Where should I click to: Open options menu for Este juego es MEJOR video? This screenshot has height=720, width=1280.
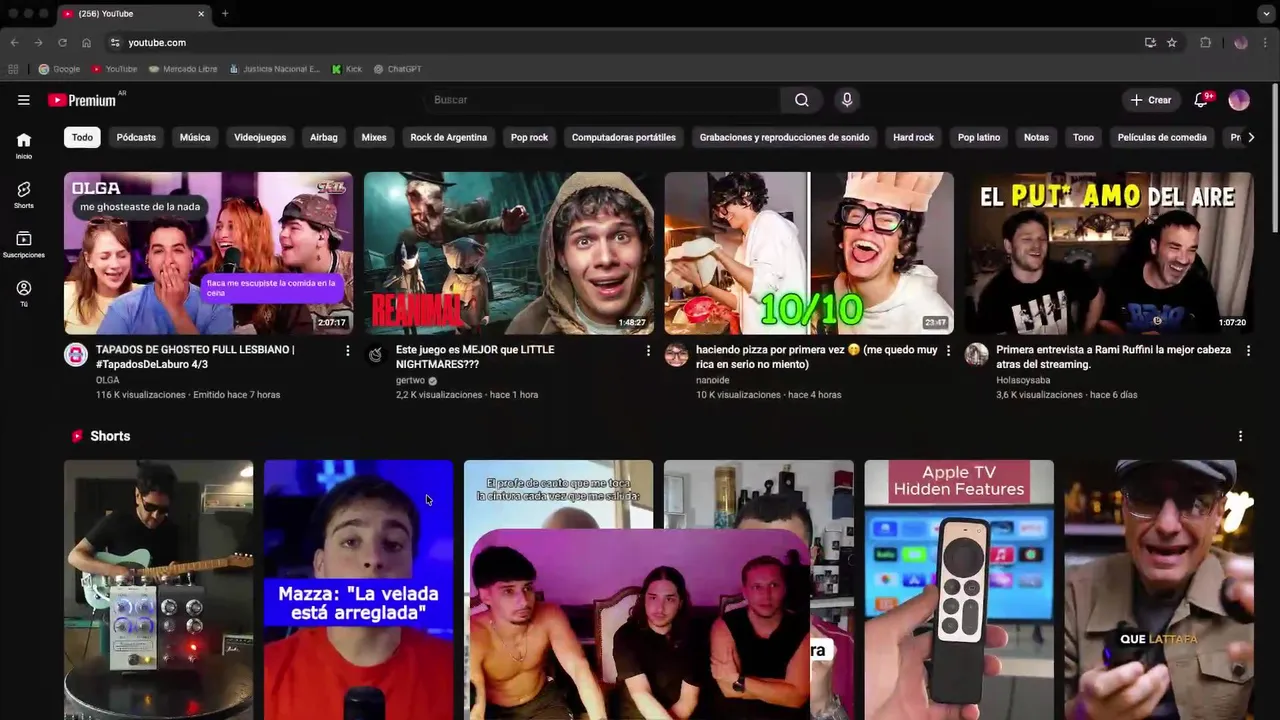point(648,351)
